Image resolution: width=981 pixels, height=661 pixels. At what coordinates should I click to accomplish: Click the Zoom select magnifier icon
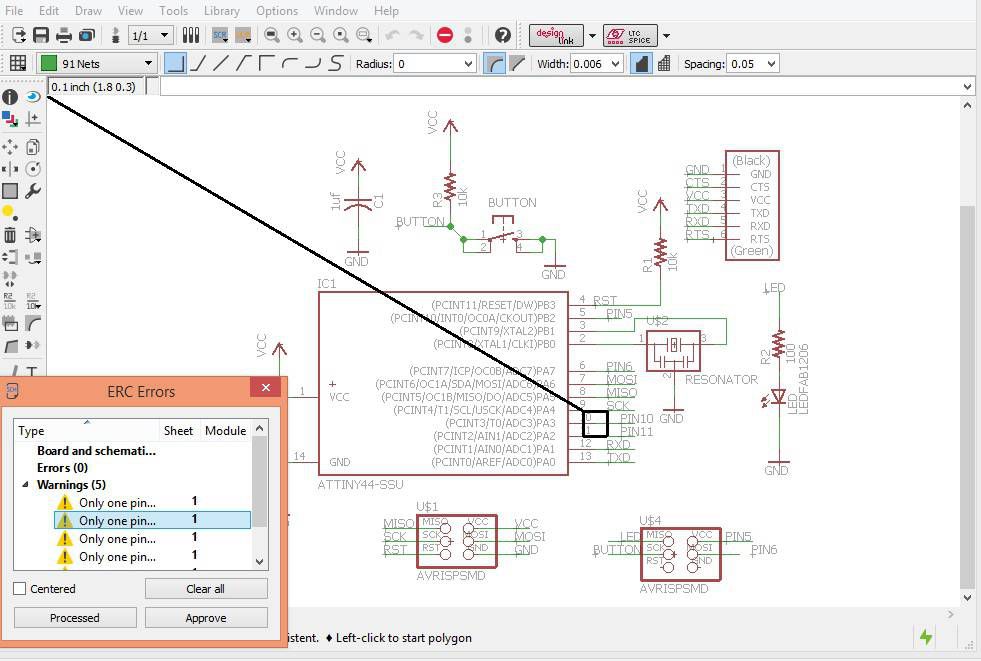coord(364,36)
